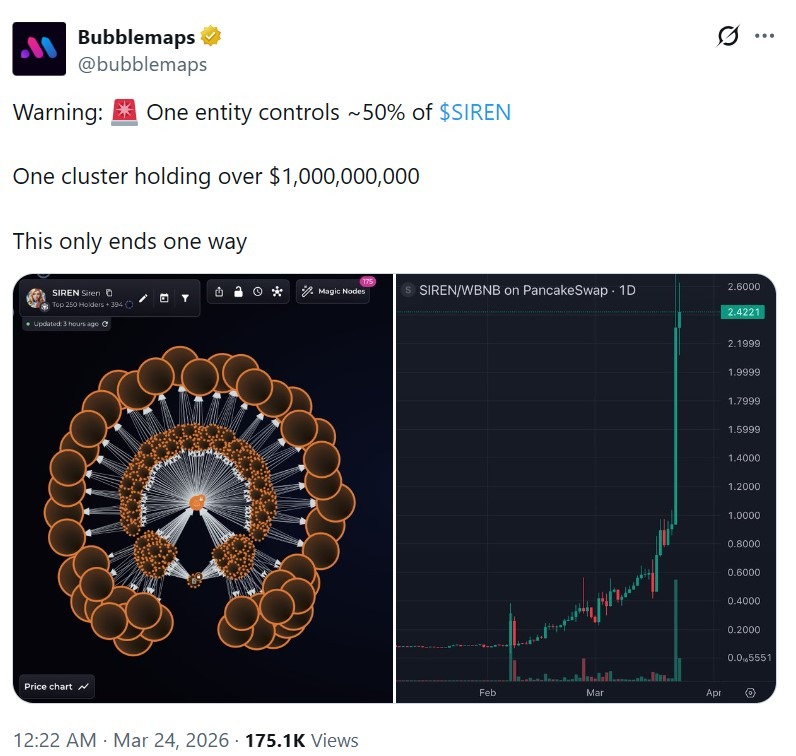Open the @bubblemaps handle link
The width and height of the screenshot is (796, 756).
(142, 64)
